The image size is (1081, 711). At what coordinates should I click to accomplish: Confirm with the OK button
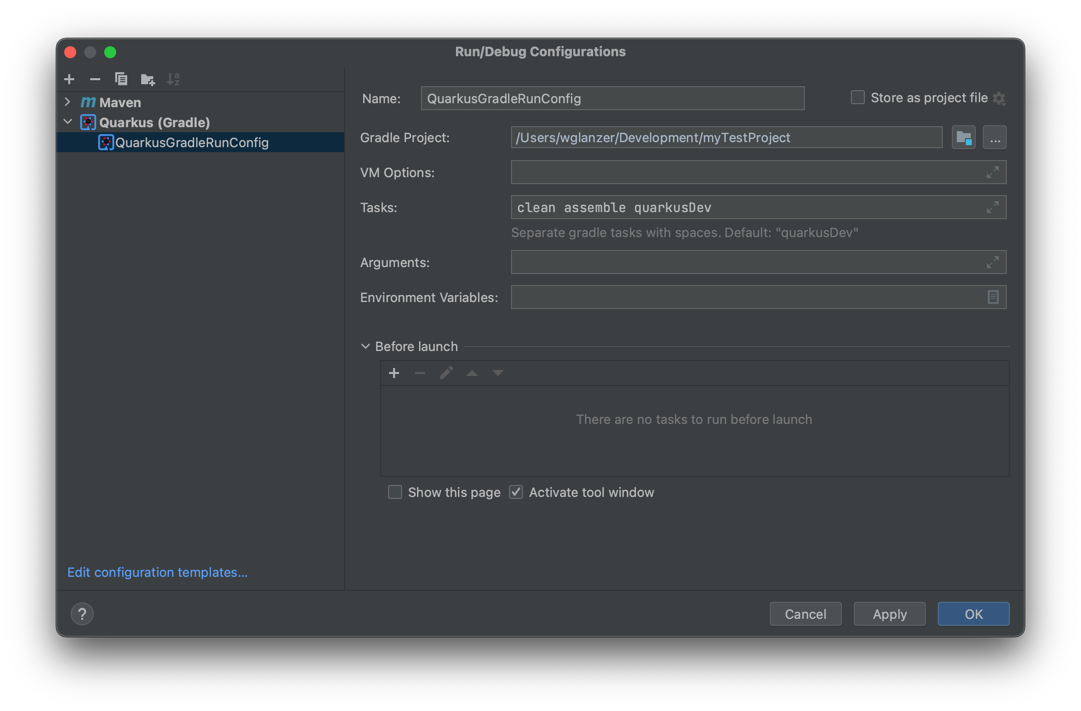point(973,614)
